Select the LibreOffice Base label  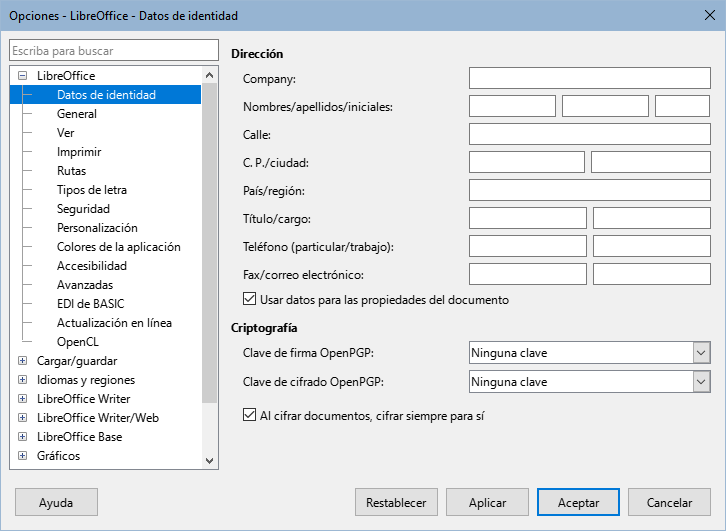click(x=80, y=437)
